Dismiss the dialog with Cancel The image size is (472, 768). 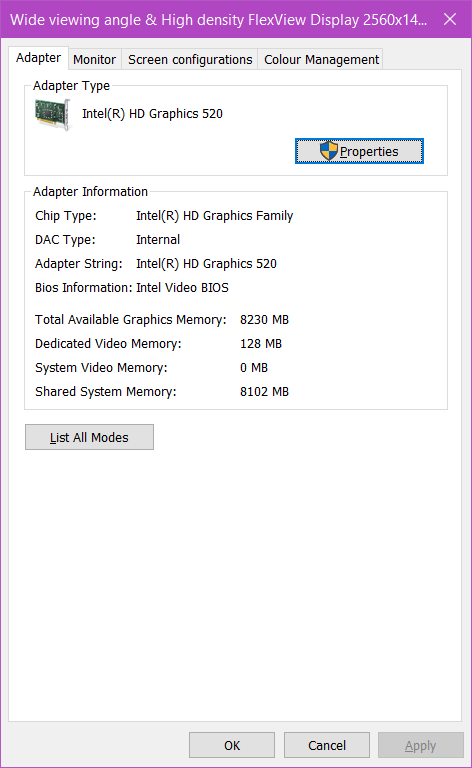(x=327, y=745)
